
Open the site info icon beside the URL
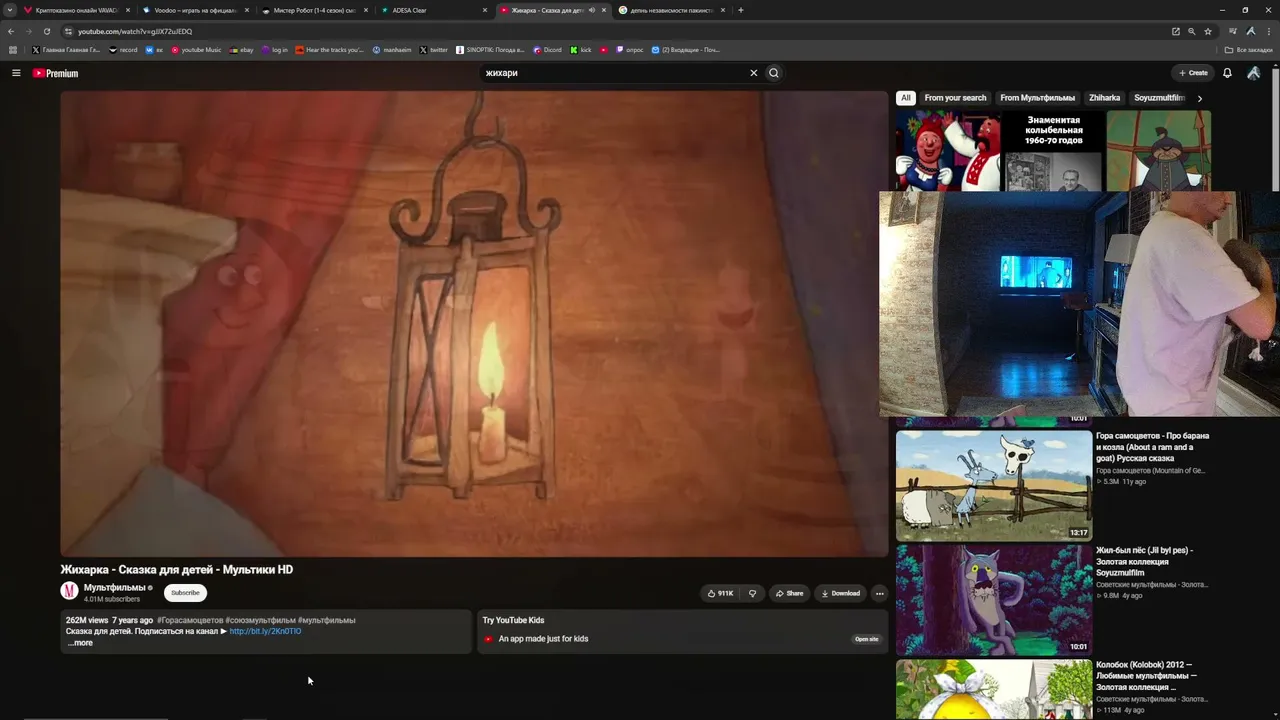click(67, 31)
